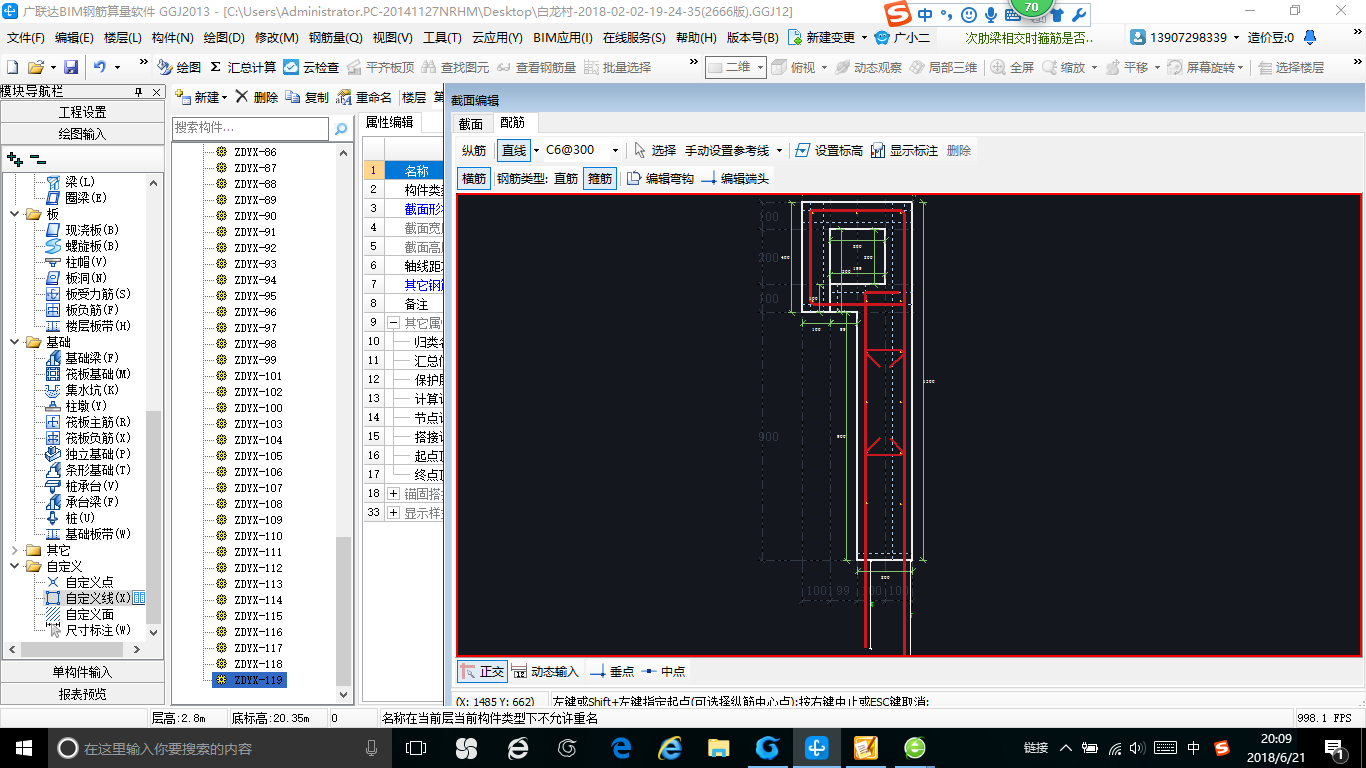1366x768 pixels.
Task: Run 汇总计算 summary calculation
Action: (x=242, y=67)
